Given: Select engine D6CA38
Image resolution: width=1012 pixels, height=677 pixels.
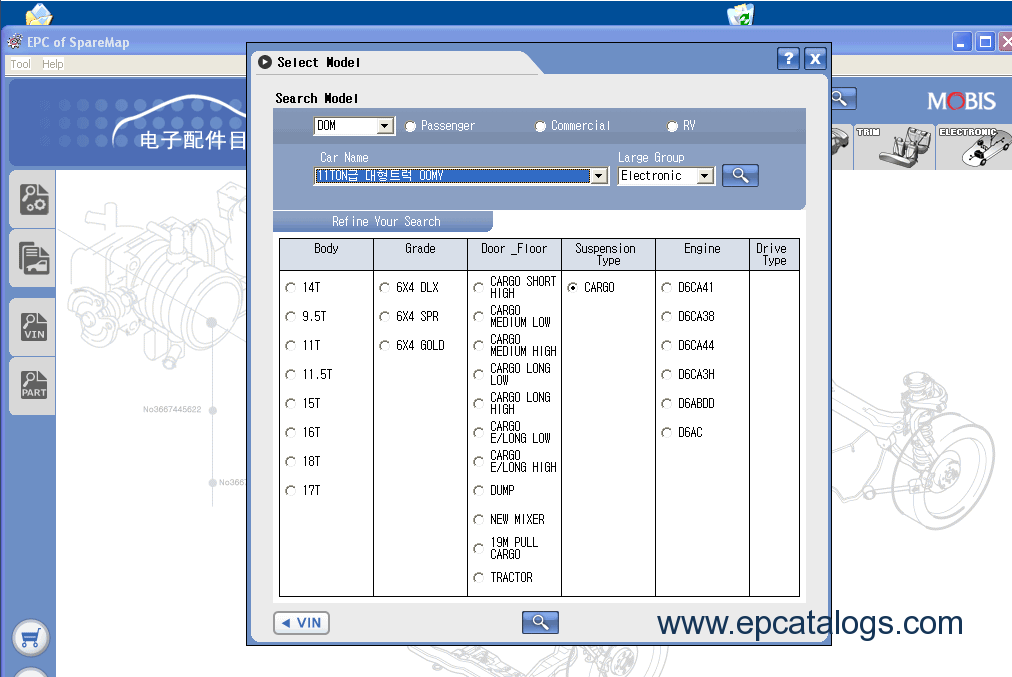Looking at the screenshot, I should [667, 316].
